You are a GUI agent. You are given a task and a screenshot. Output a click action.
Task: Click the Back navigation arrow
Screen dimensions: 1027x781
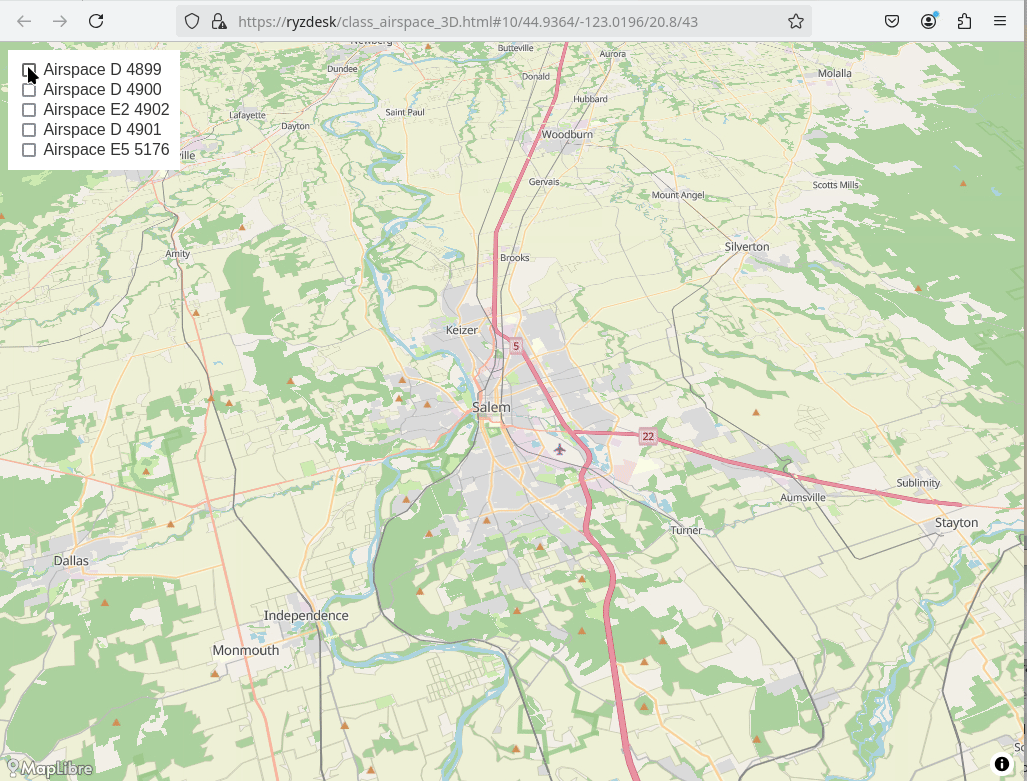24,21
